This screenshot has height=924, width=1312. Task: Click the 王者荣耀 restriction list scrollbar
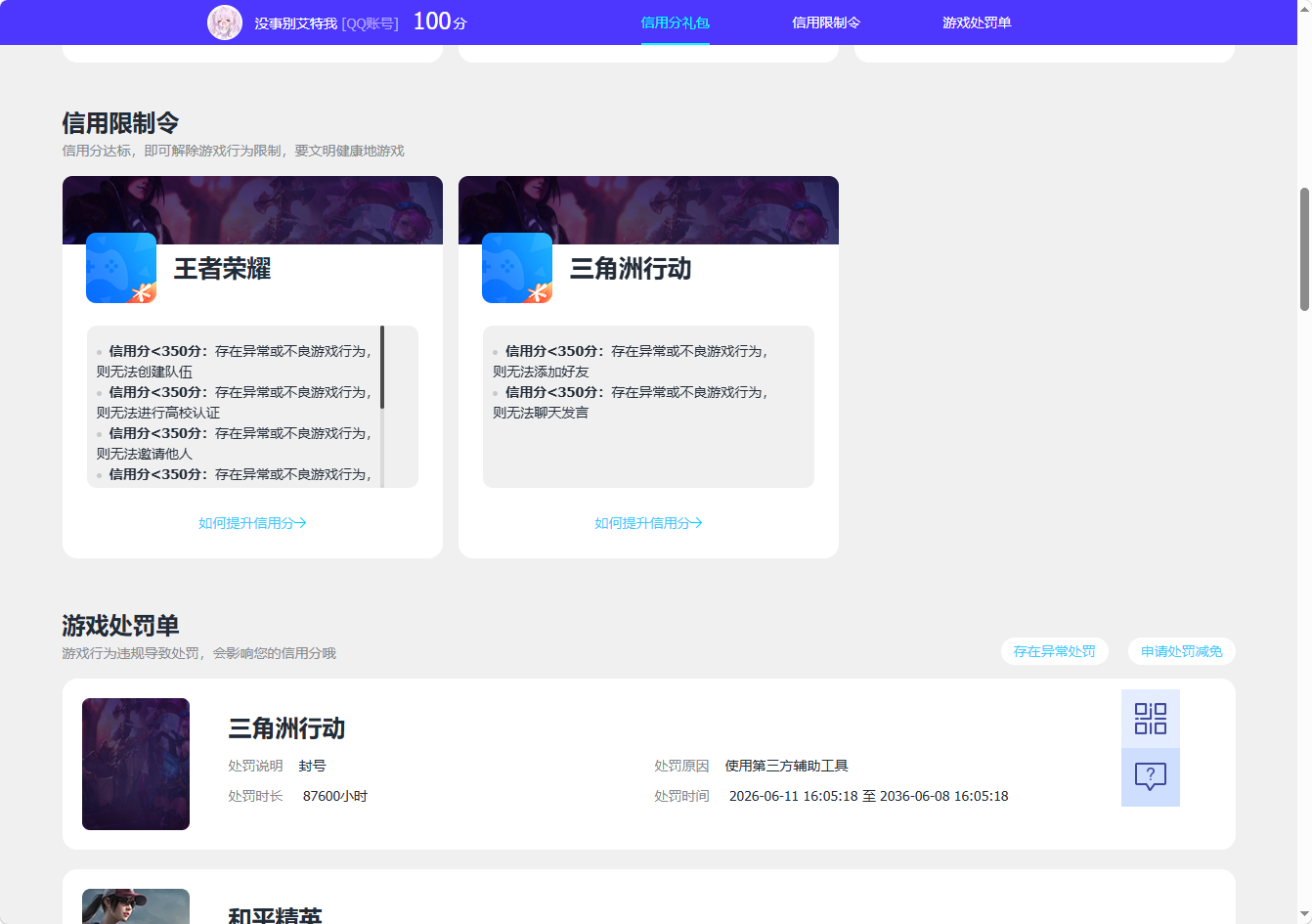click(x=382, y=368)
